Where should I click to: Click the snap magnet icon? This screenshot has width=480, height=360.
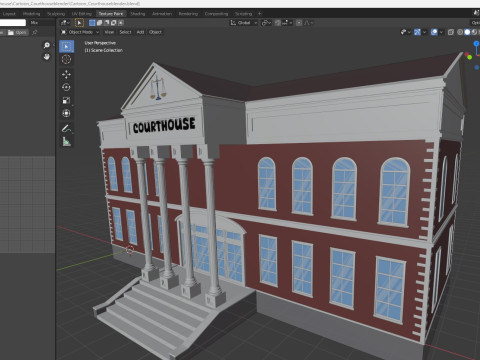(x=278, y=23)
